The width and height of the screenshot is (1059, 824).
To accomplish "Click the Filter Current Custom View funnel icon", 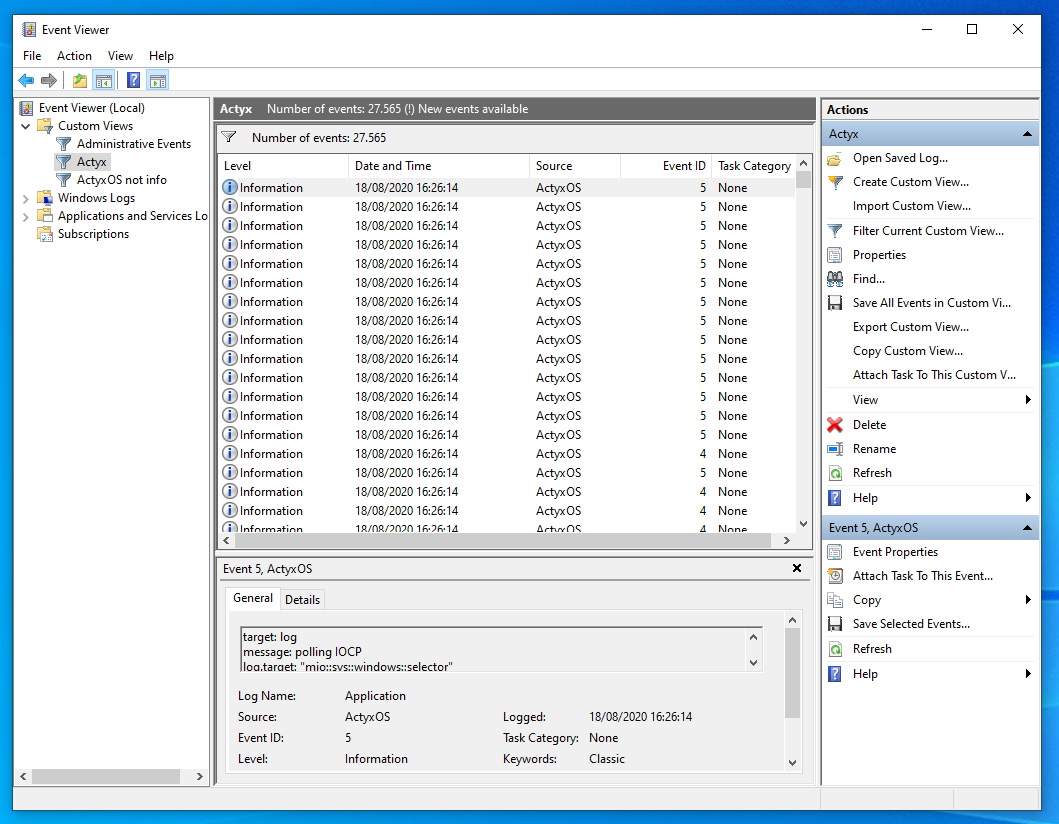I will [835, 231].
